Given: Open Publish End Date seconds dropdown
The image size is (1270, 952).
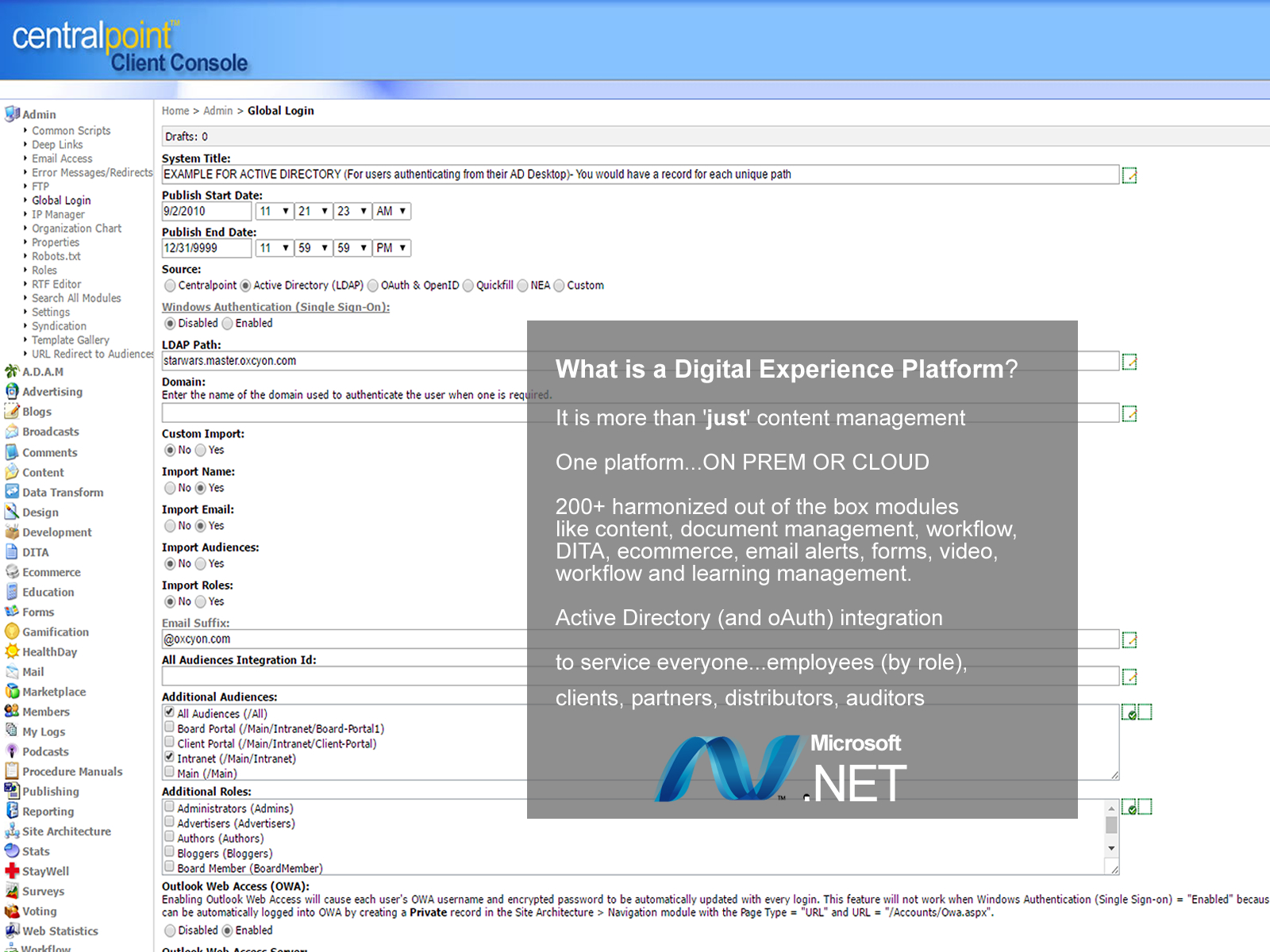Looking at the screenshot, I should tap(352, 248).
